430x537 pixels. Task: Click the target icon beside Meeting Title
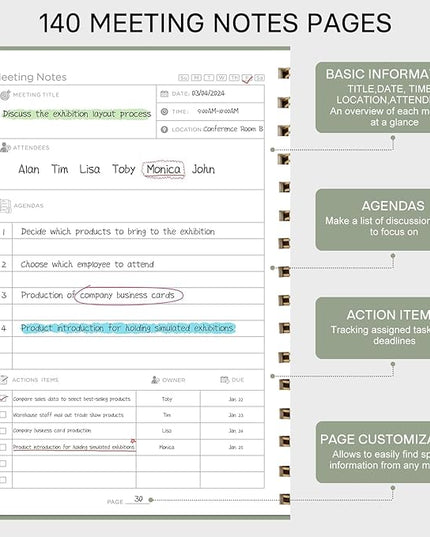tap(5, 95)
